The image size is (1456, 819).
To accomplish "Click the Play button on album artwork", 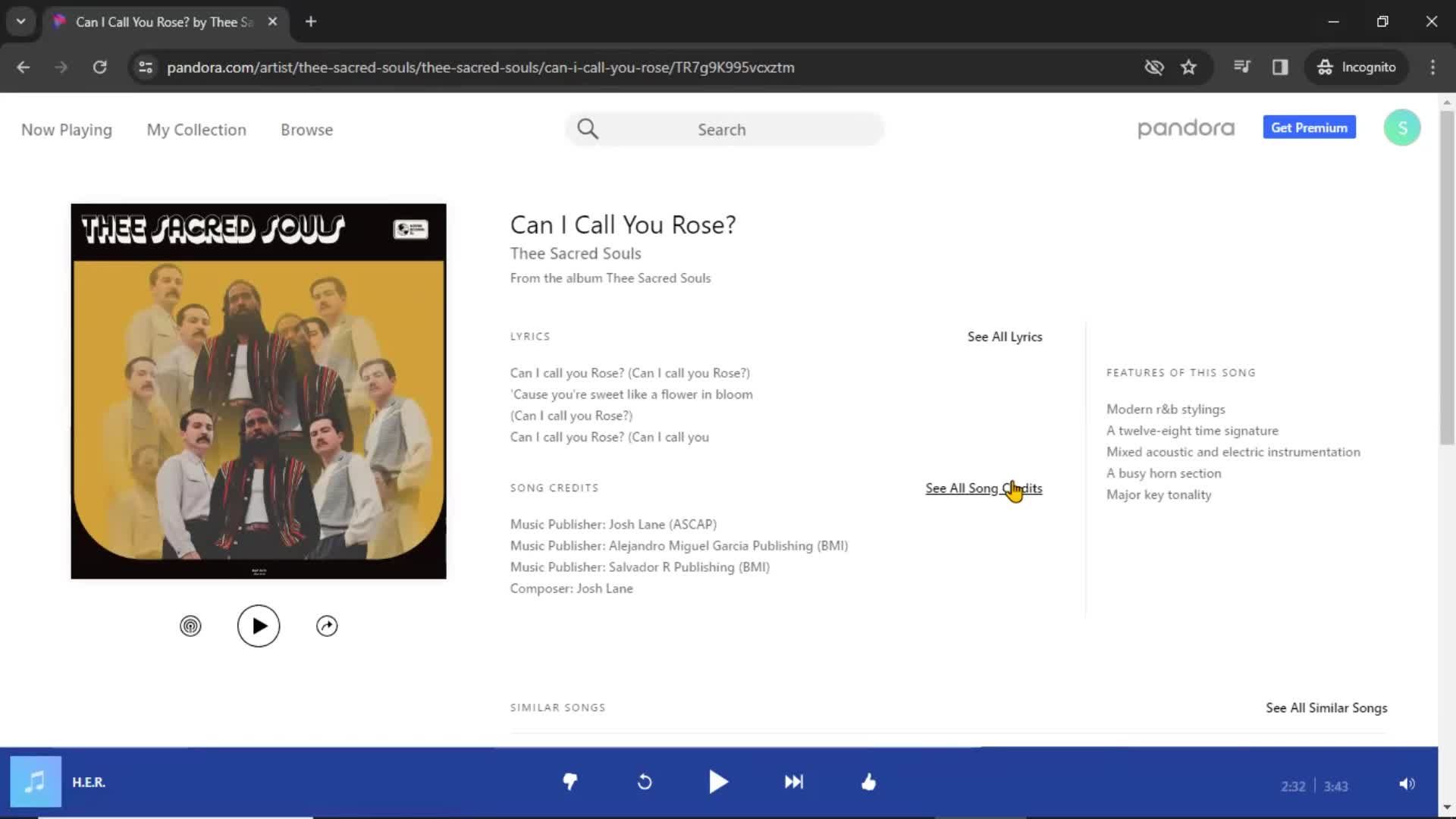I will pos(259,625).
